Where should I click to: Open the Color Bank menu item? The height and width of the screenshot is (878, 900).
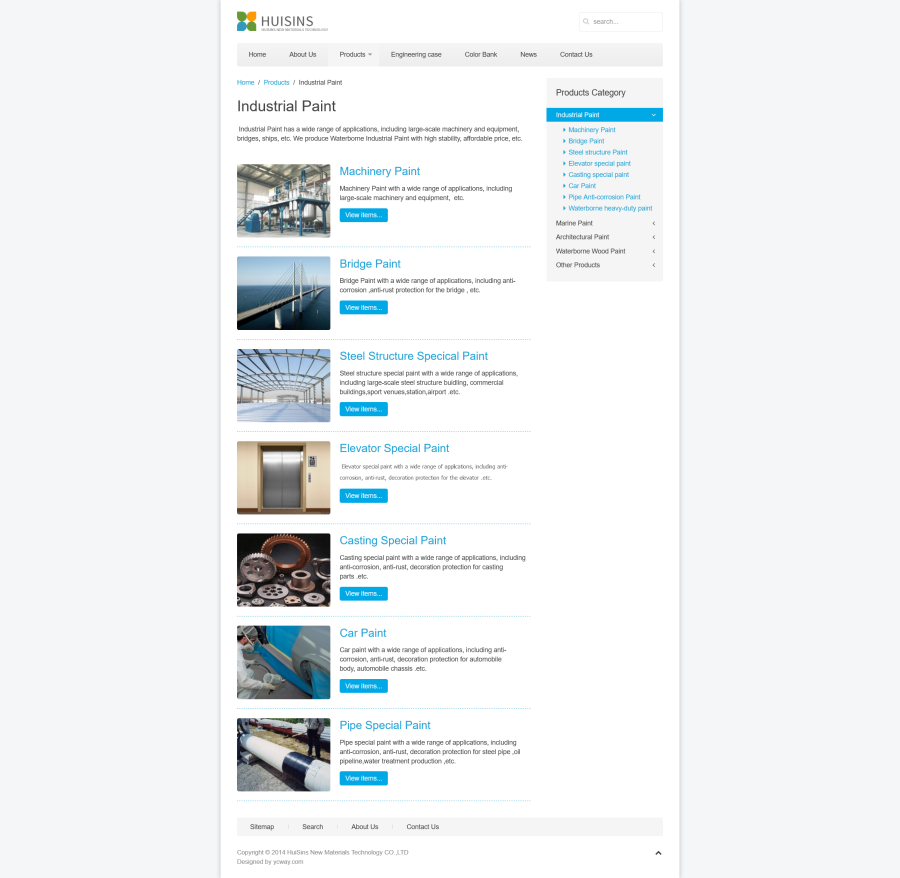coord(480,54)
